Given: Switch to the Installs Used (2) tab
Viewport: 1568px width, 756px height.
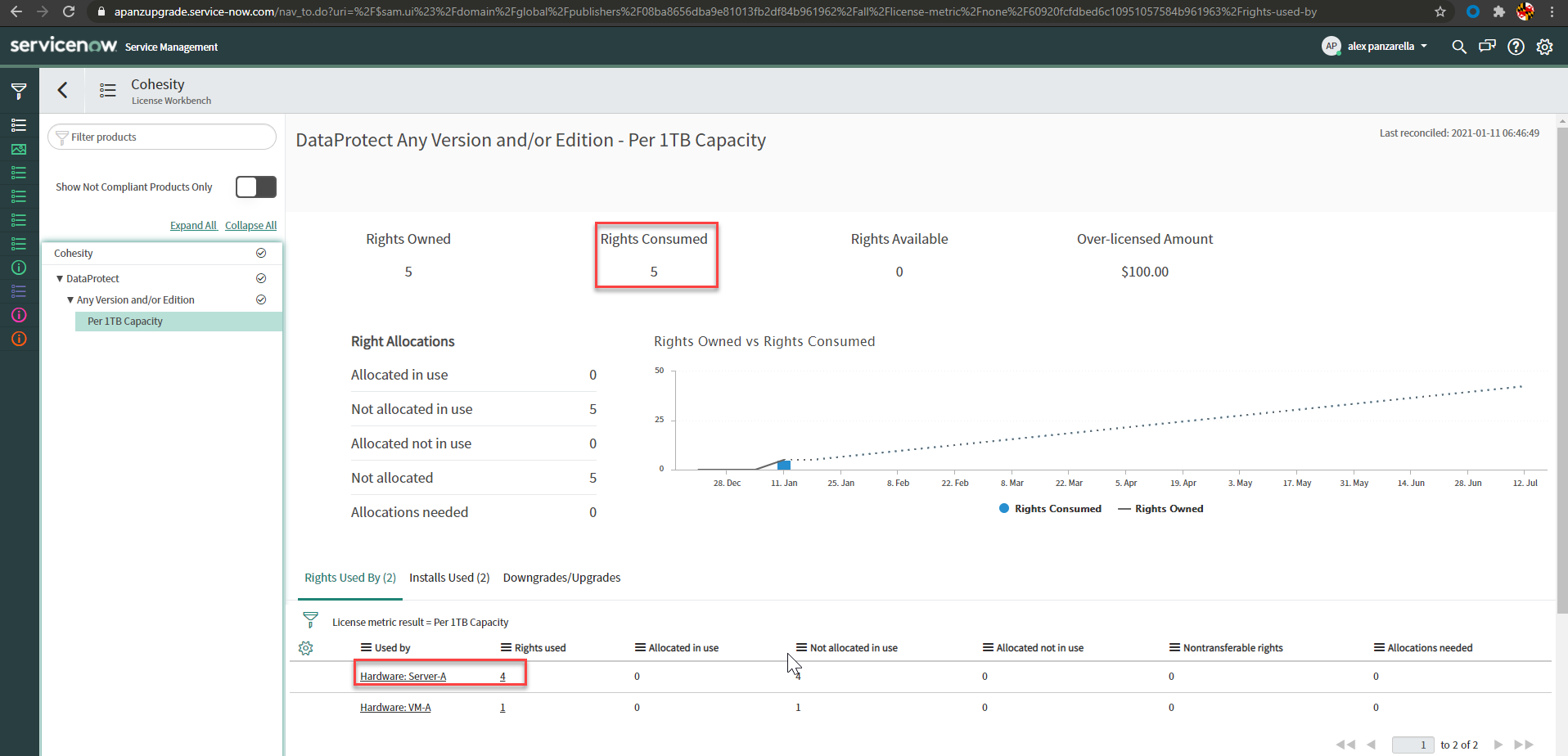Looking at the screenshot, I should 449,577.
